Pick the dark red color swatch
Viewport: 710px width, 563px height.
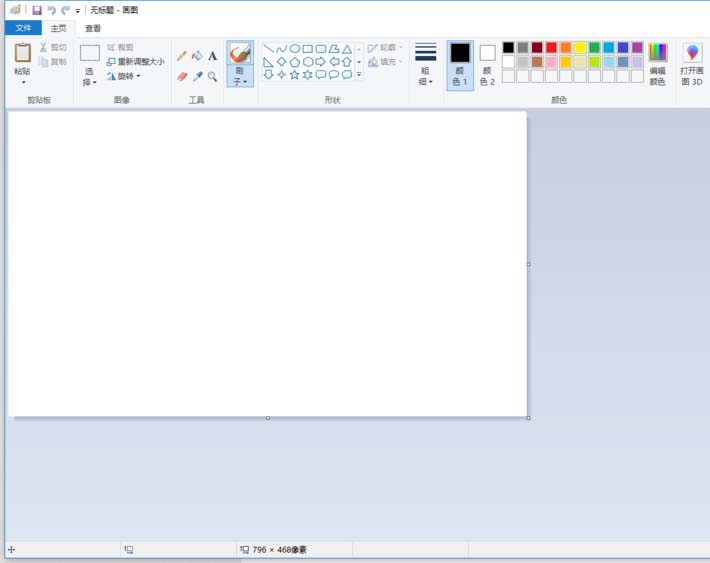tap(537, 48)
